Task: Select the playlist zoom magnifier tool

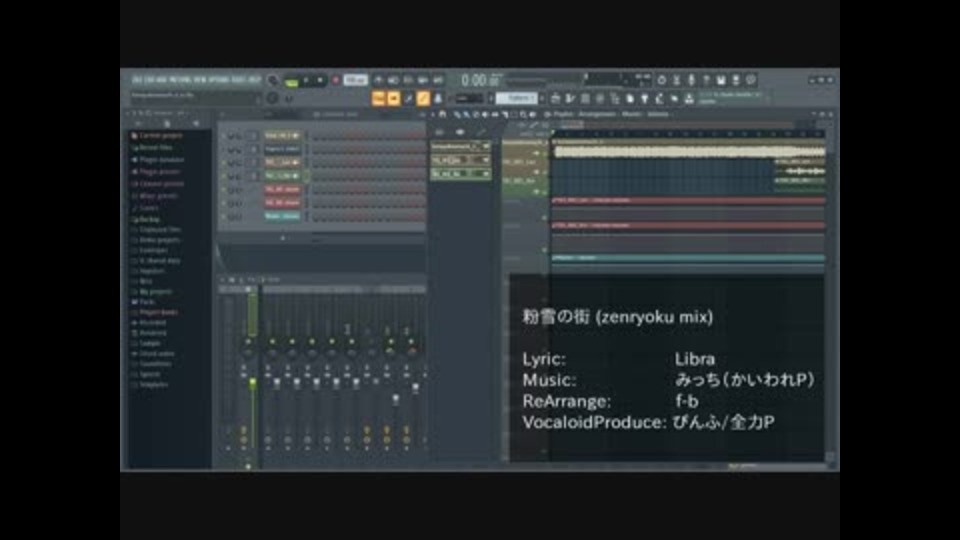Action: click(x=523, y=114)
